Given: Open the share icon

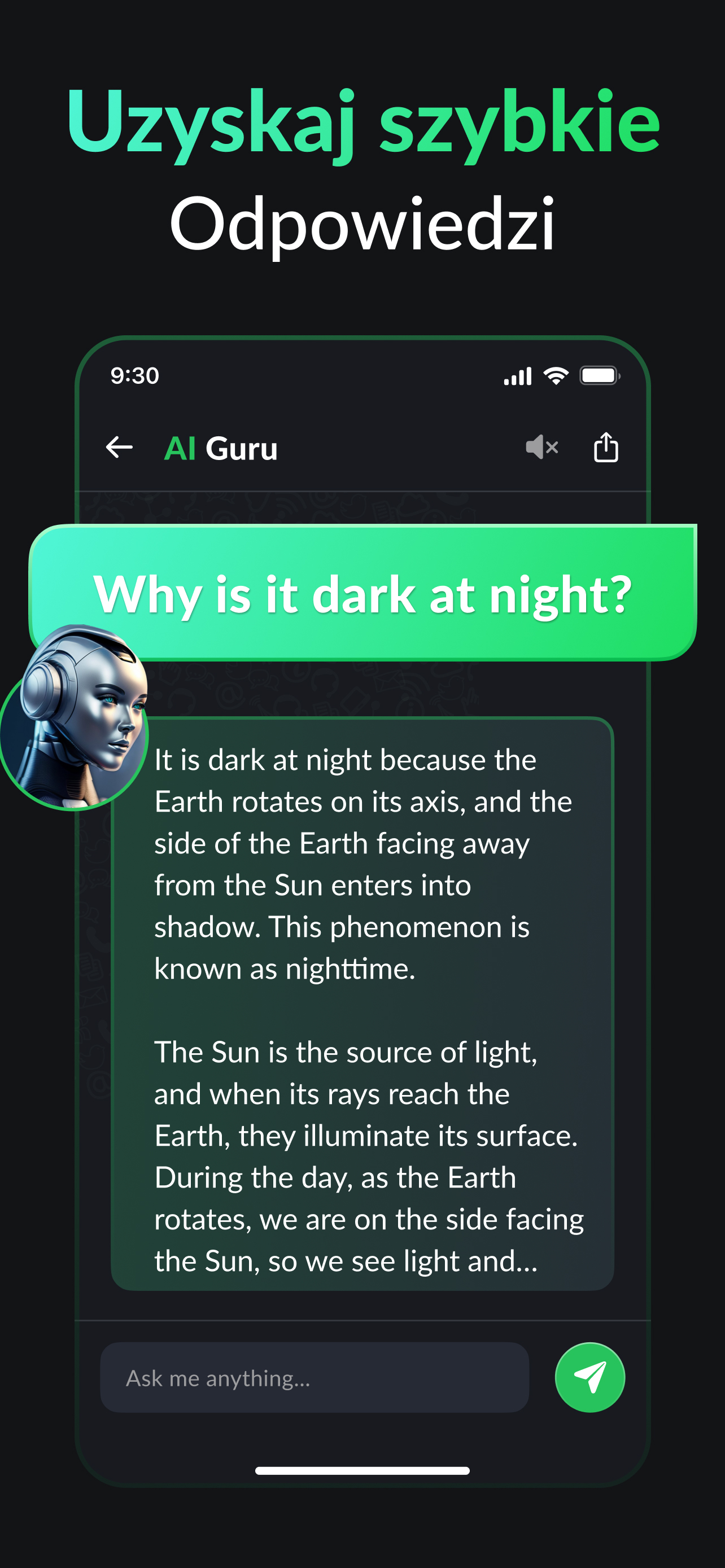Looking at the screenshot, I should click(606, 448).
